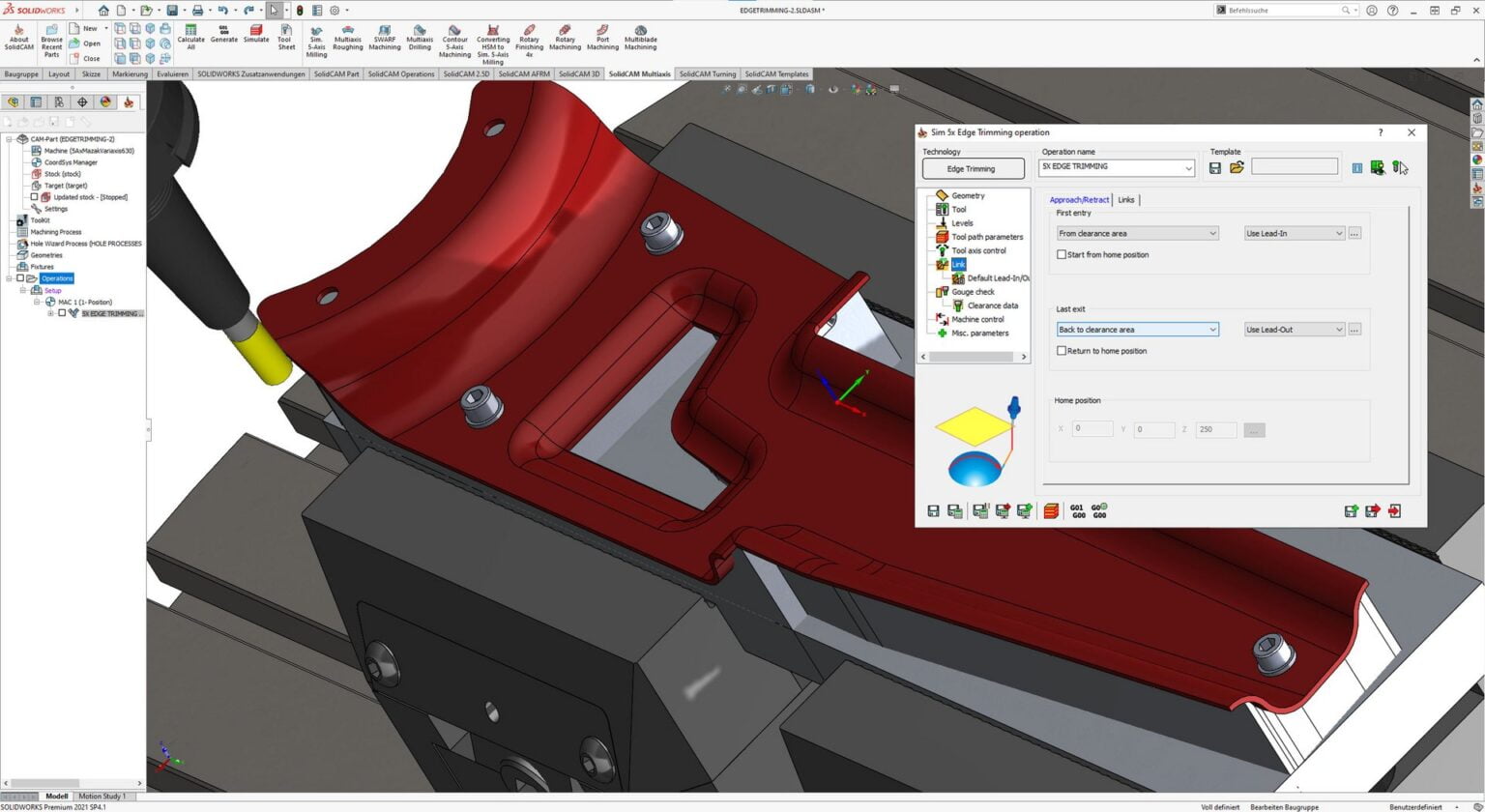This screenshot has height=812, width=1485.
Task: Enable Start from home position
Action: [x=1062, y=254]
